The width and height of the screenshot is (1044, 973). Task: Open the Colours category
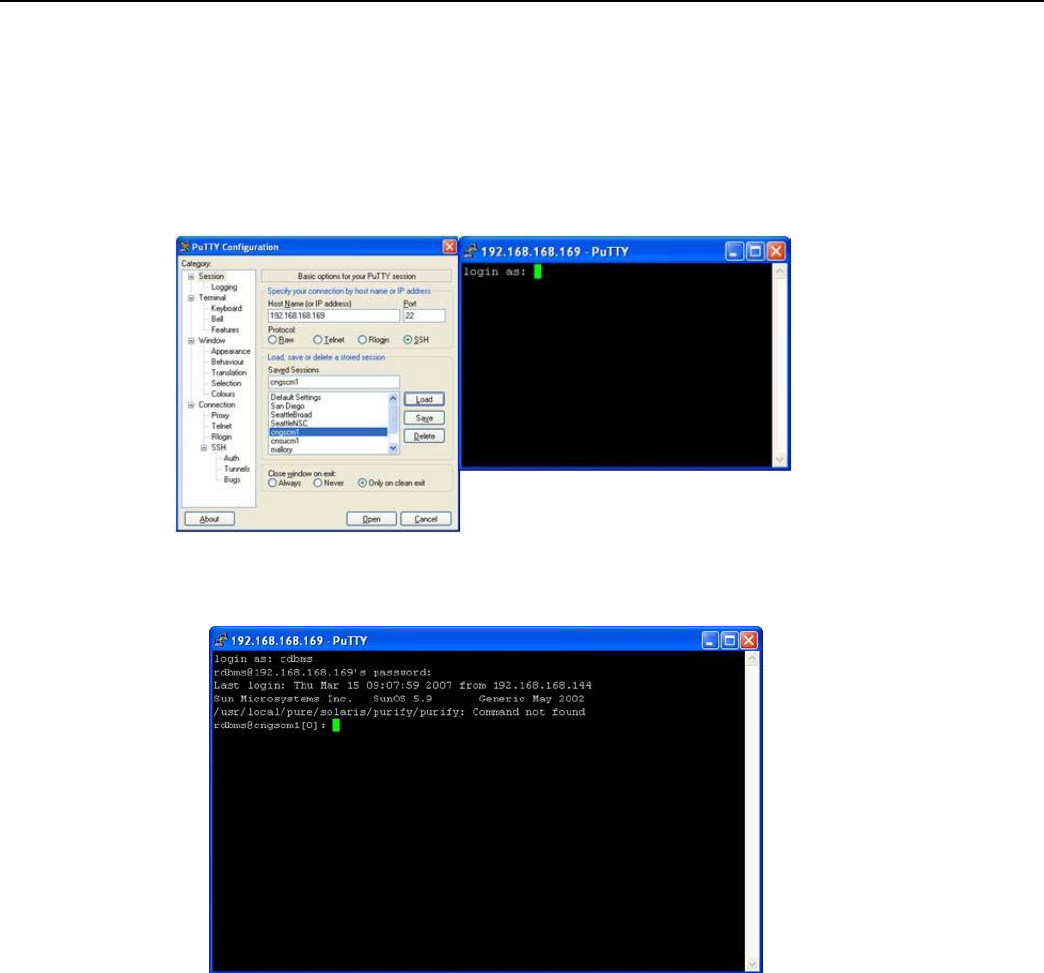[223, 394]
